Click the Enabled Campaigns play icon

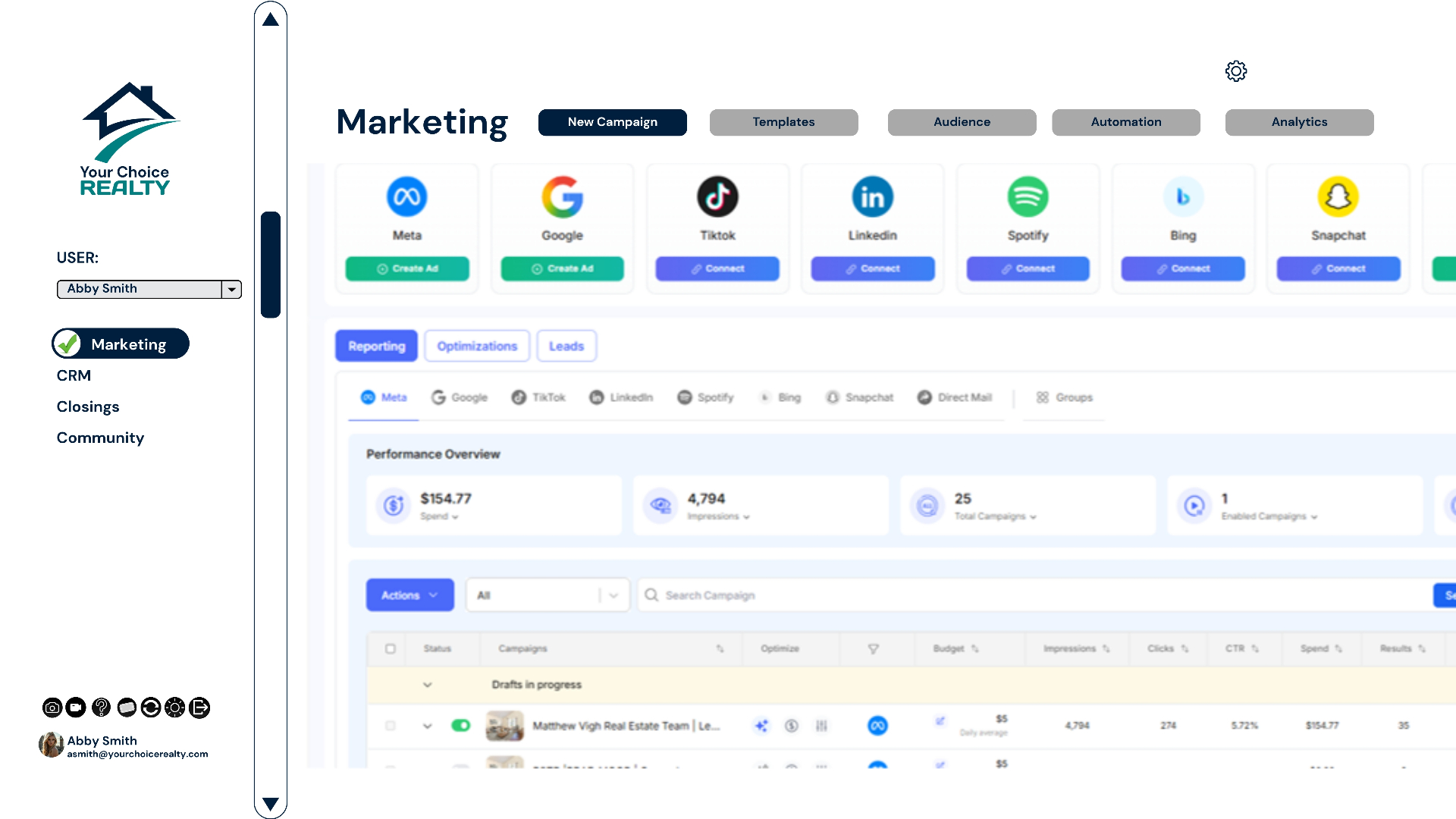(1194, 505)
